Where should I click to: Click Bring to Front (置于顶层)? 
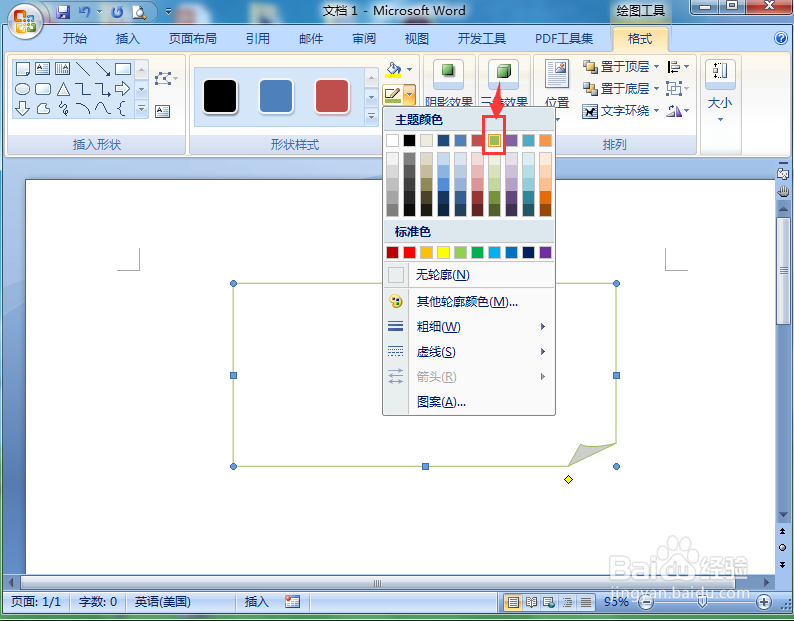pos(616,66)
